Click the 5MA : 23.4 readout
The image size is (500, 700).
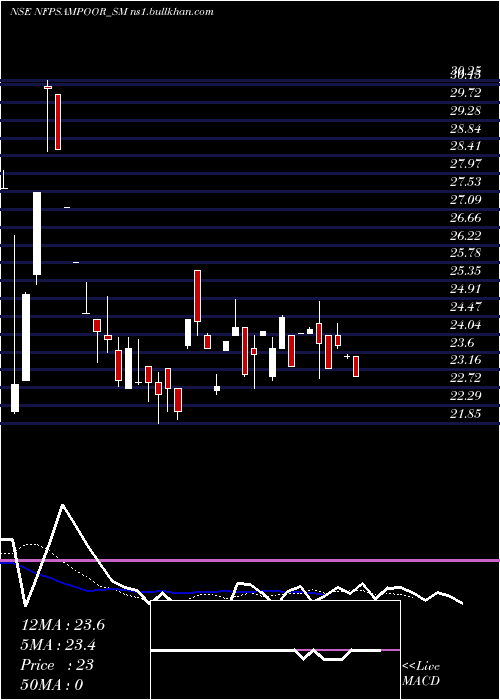[59, 645]
